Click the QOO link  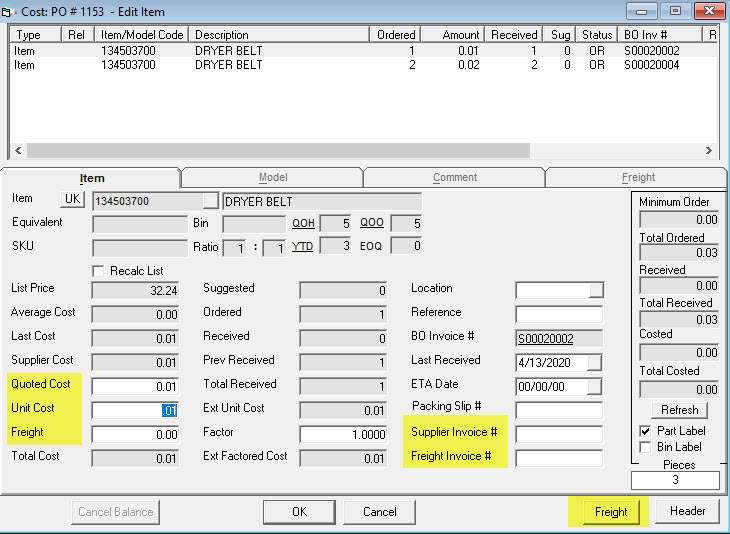point(372,223)
